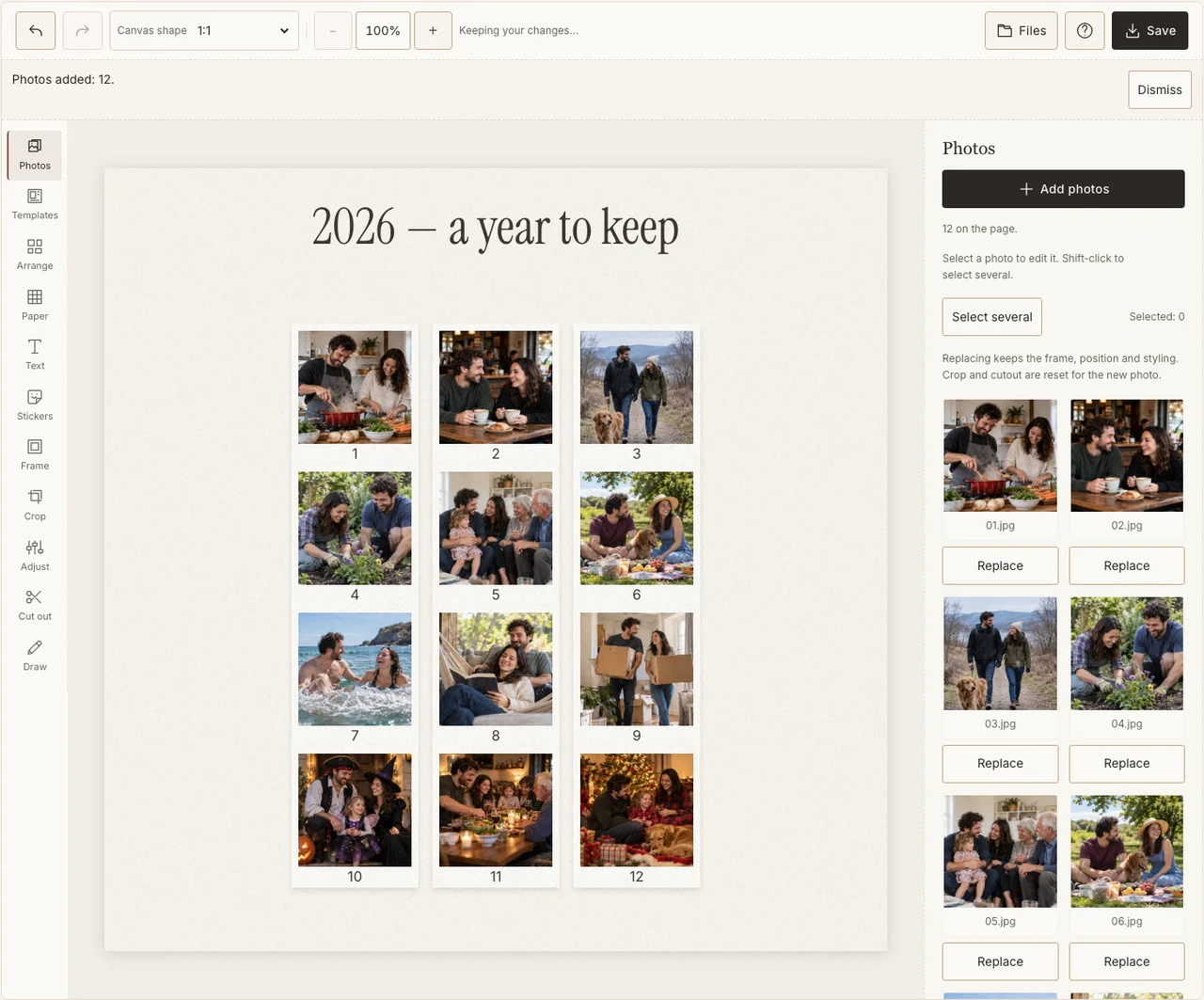
Task: Select the Draw pencil tool
Action: [35, 656]
